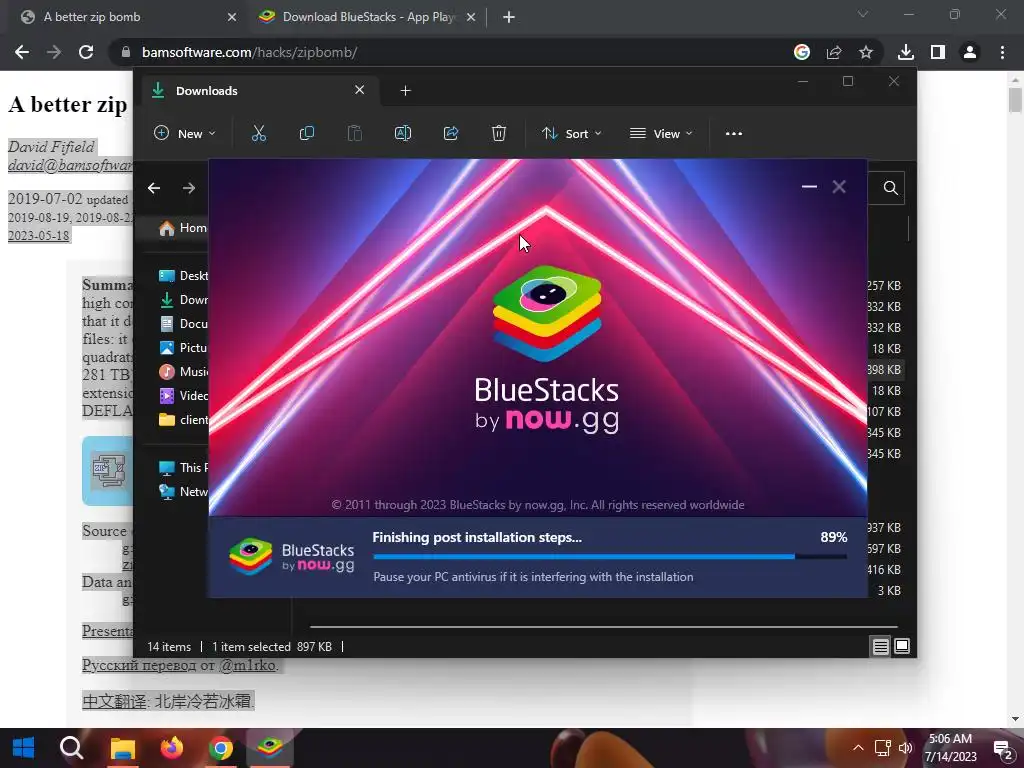The image size is (1024, 768).
Task: Go back in File Explorer navigation
Action: [x=154, y=188]
